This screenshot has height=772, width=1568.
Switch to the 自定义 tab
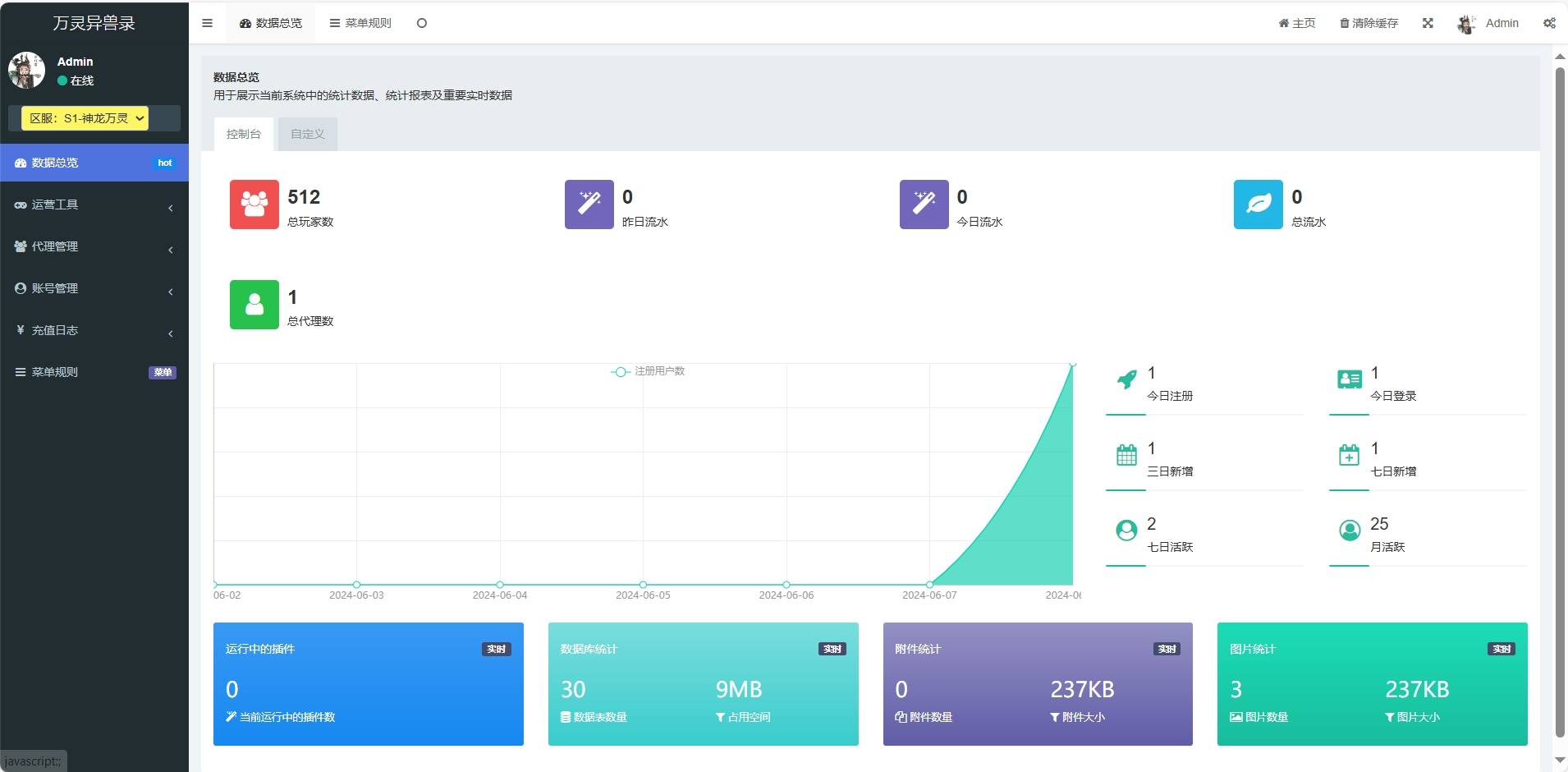point(308,134)
